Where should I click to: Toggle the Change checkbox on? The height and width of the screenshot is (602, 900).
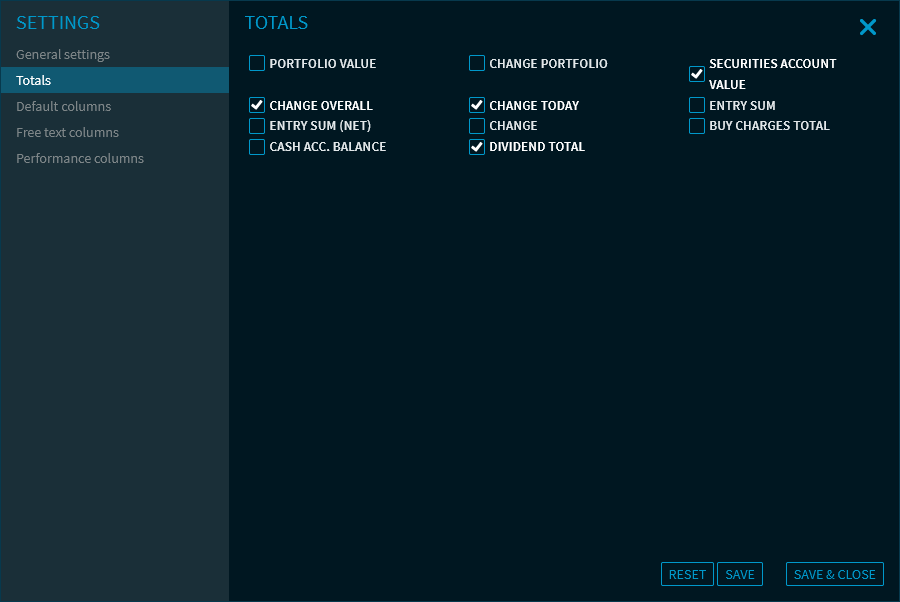tap(477, 126)
